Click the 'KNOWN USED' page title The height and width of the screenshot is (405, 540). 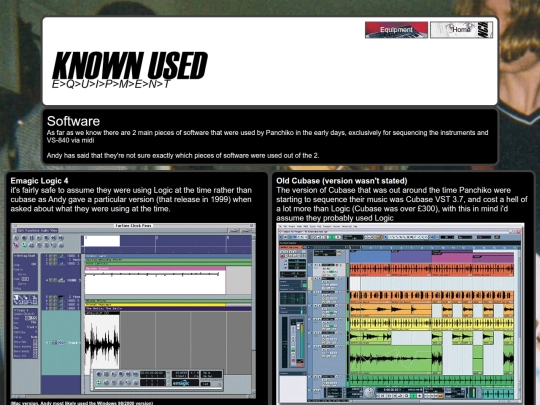[130, 65]
